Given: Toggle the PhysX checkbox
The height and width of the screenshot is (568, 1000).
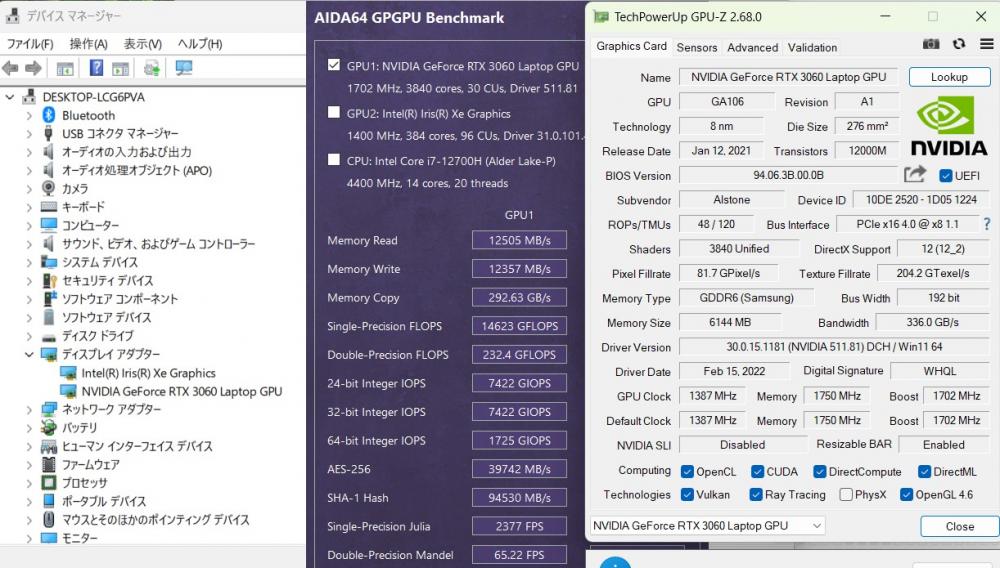Looking at the screenshot, I should tap(846, 495).
